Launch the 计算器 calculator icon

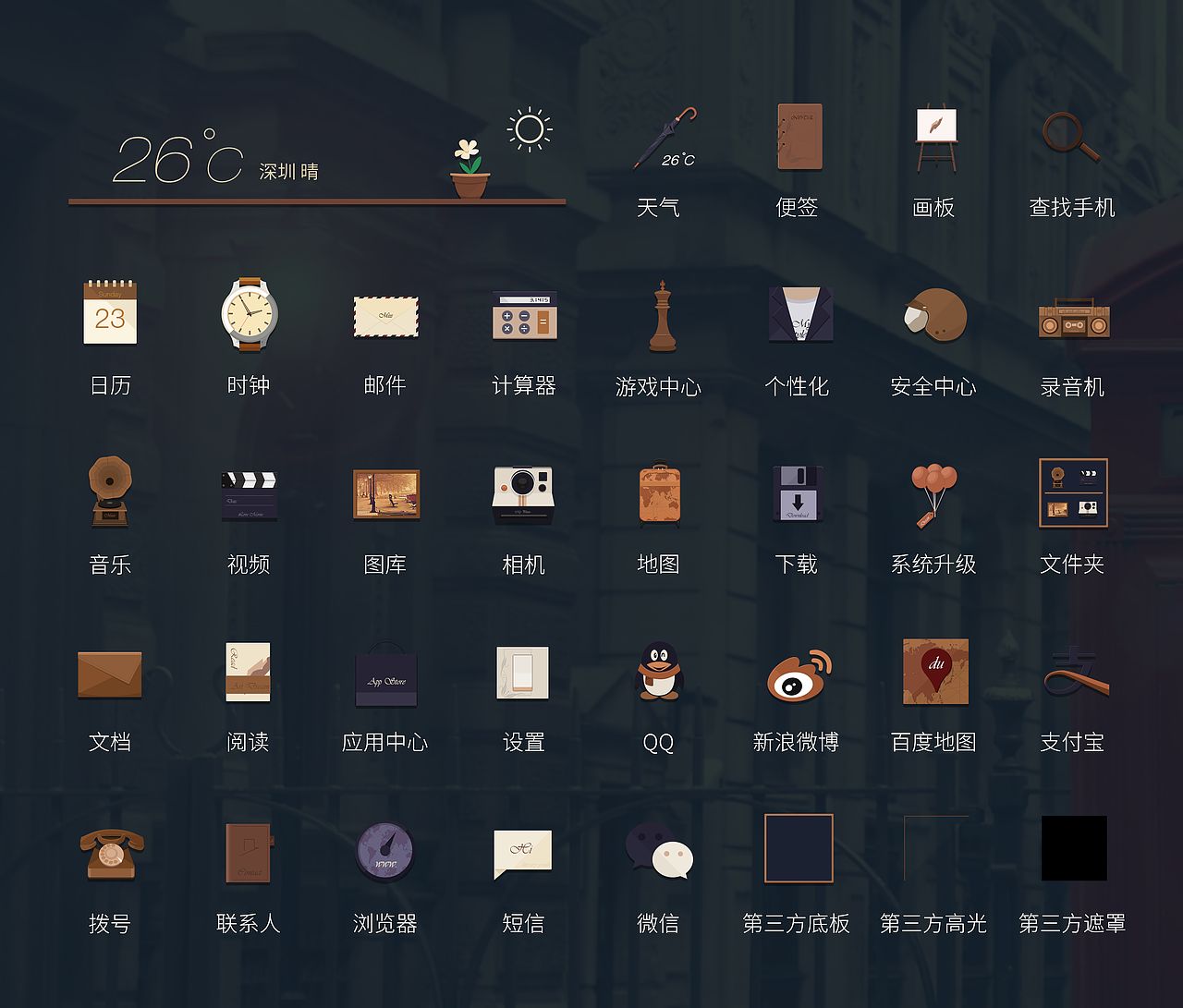(523, 316)
